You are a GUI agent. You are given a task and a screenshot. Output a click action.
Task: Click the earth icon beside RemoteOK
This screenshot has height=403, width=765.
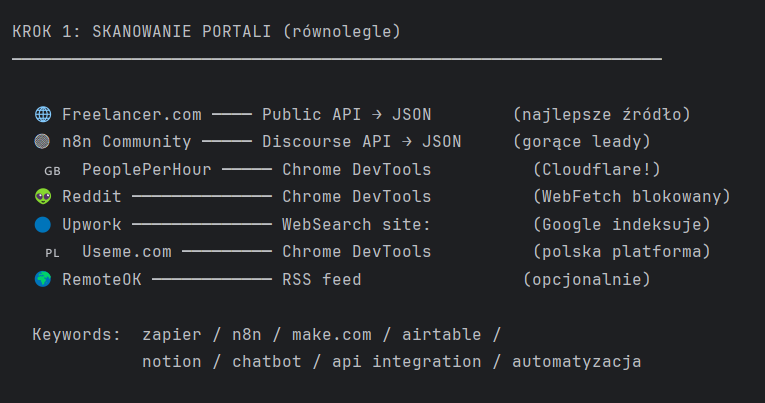(x=42, y=279)
